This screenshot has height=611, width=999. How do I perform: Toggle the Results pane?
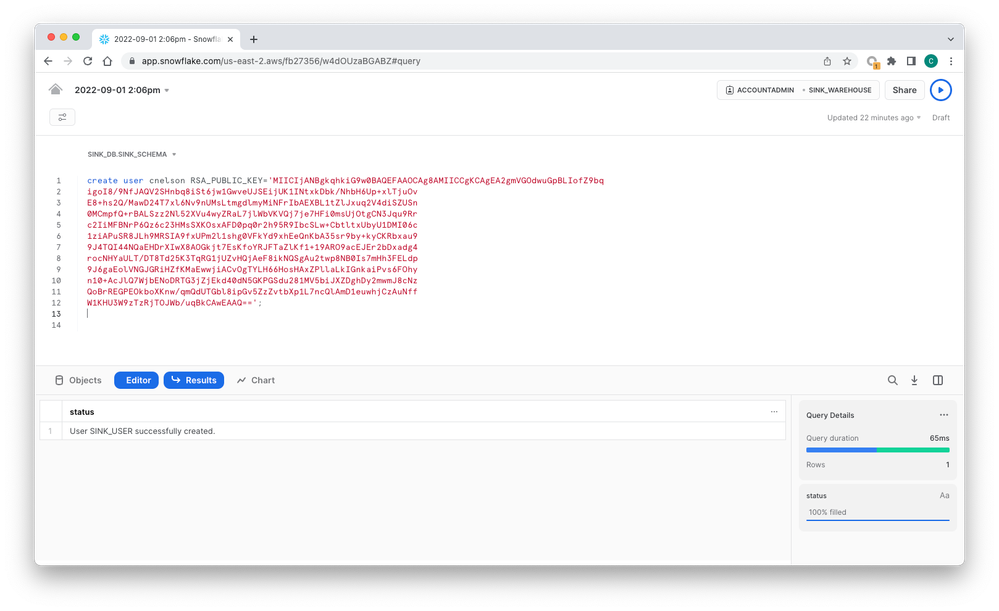(x=194, y=380)
